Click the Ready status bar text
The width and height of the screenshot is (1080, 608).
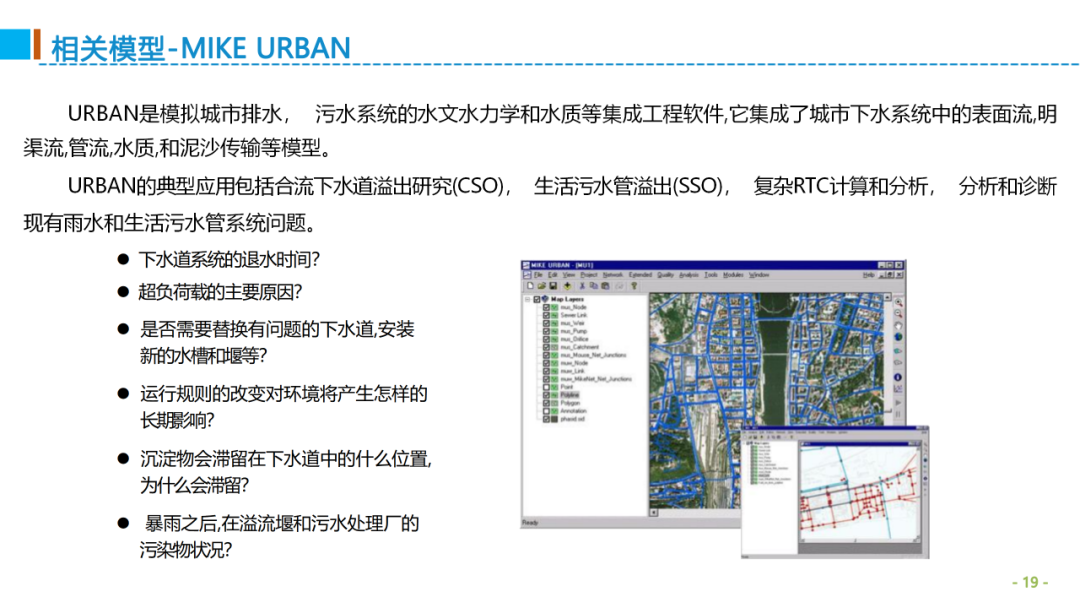point(530,523)
